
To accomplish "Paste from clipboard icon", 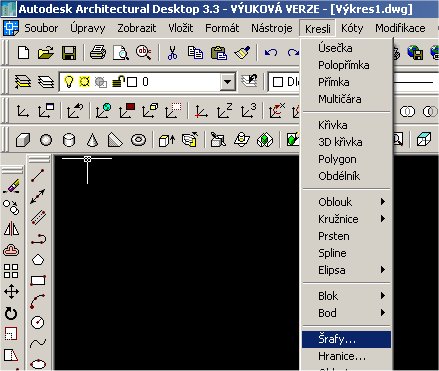I will click(219, 53).
